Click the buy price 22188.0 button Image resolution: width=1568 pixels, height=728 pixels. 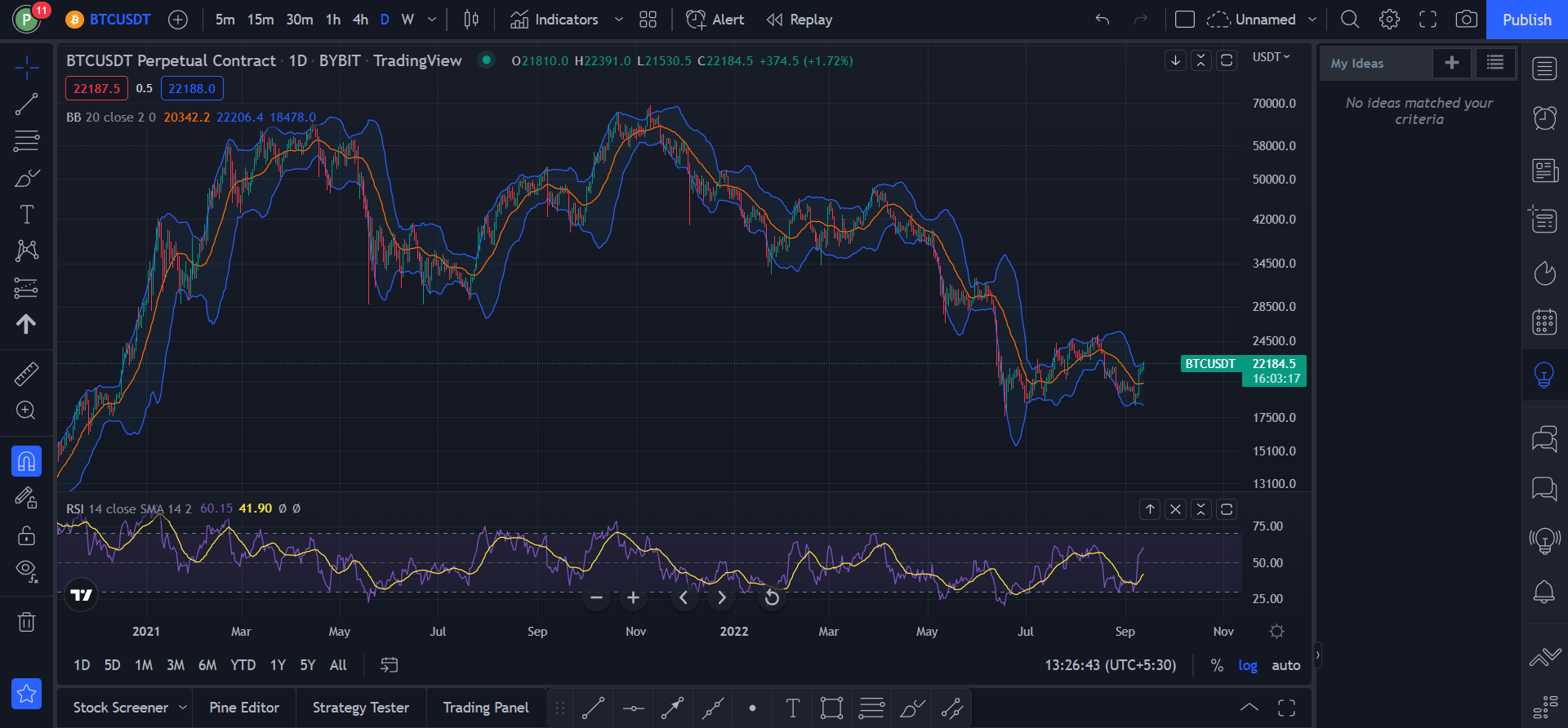192,88
